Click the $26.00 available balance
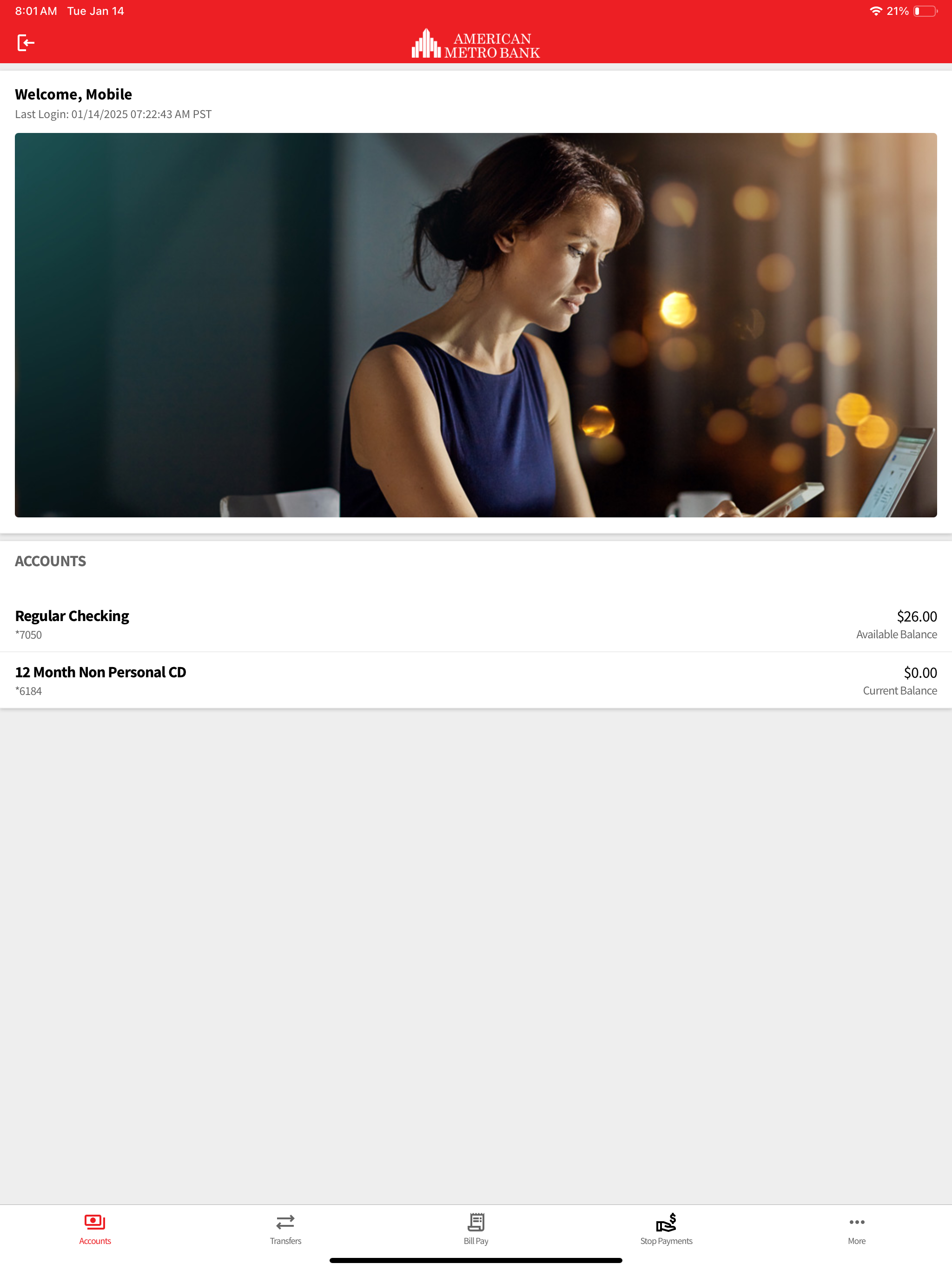Image resolution: width=952 pixels, height=1270 pixels. [x=916, y=616]
